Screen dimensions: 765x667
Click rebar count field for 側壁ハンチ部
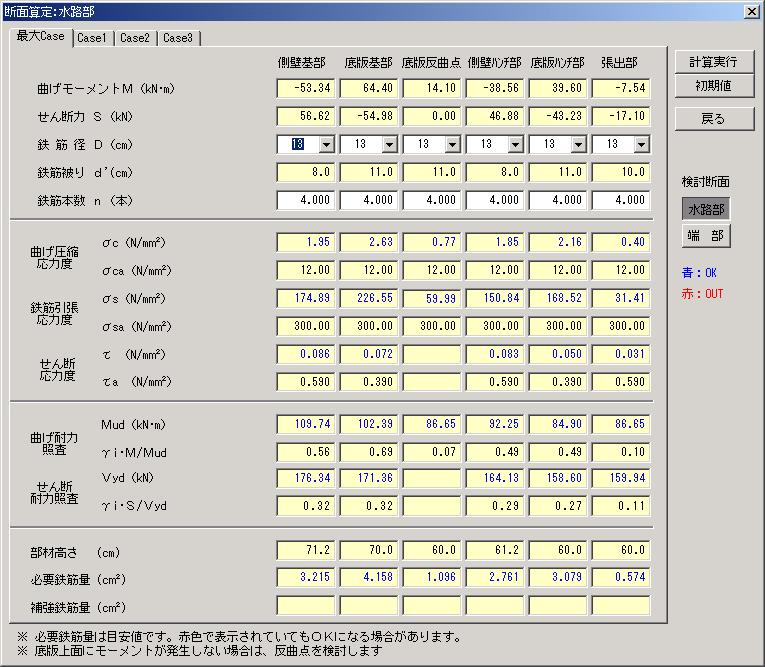pyautogui.click(x=495, y=200)
